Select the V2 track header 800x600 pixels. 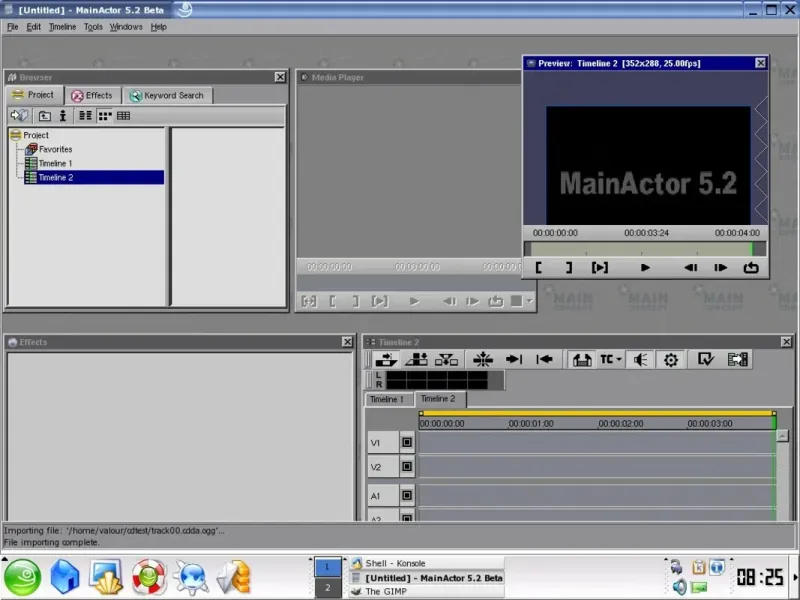[383, 466]
